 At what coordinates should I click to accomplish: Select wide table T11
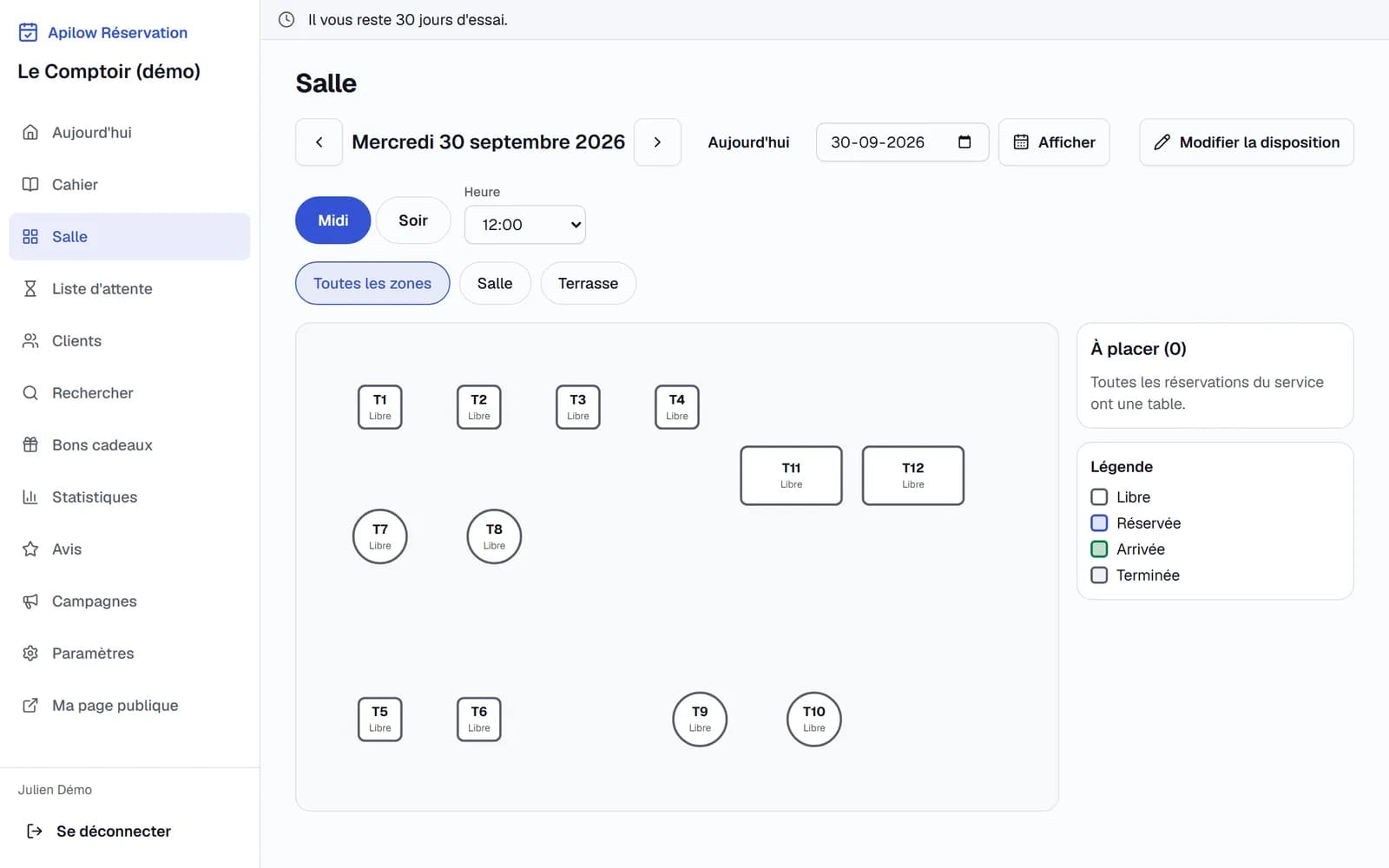(x=791, y=476)
